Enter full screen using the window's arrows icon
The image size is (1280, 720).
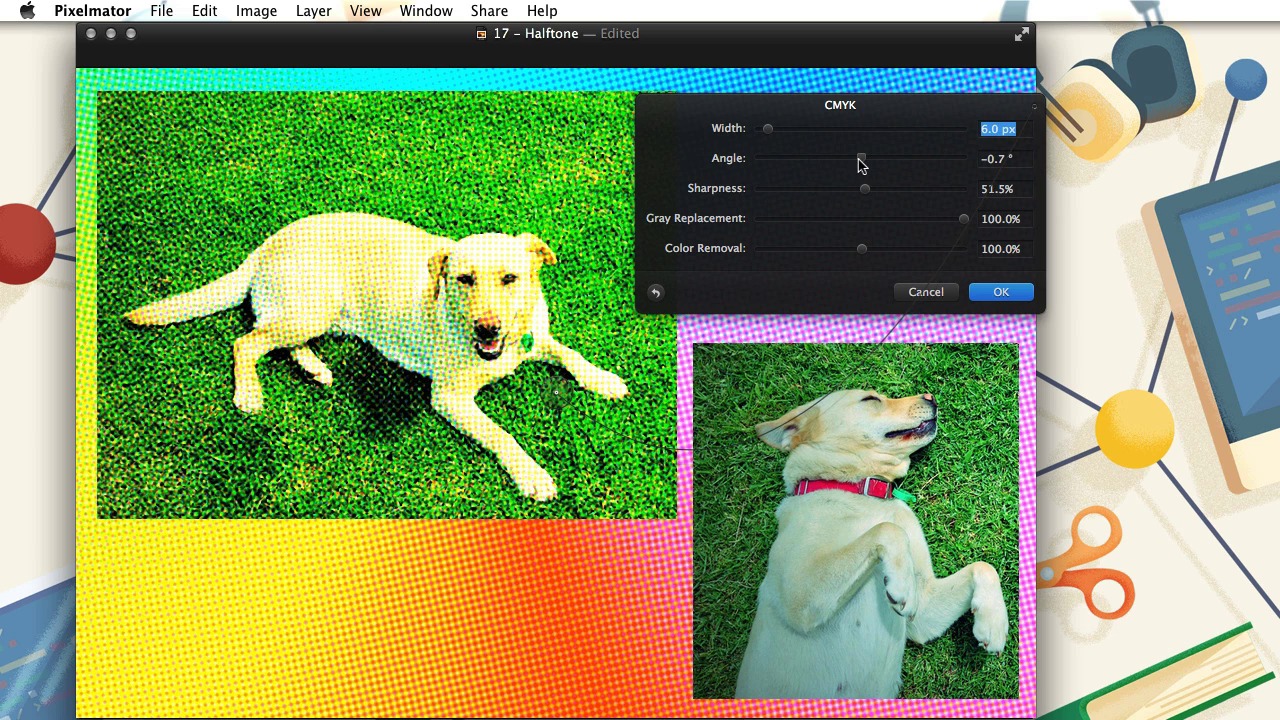1021,35
